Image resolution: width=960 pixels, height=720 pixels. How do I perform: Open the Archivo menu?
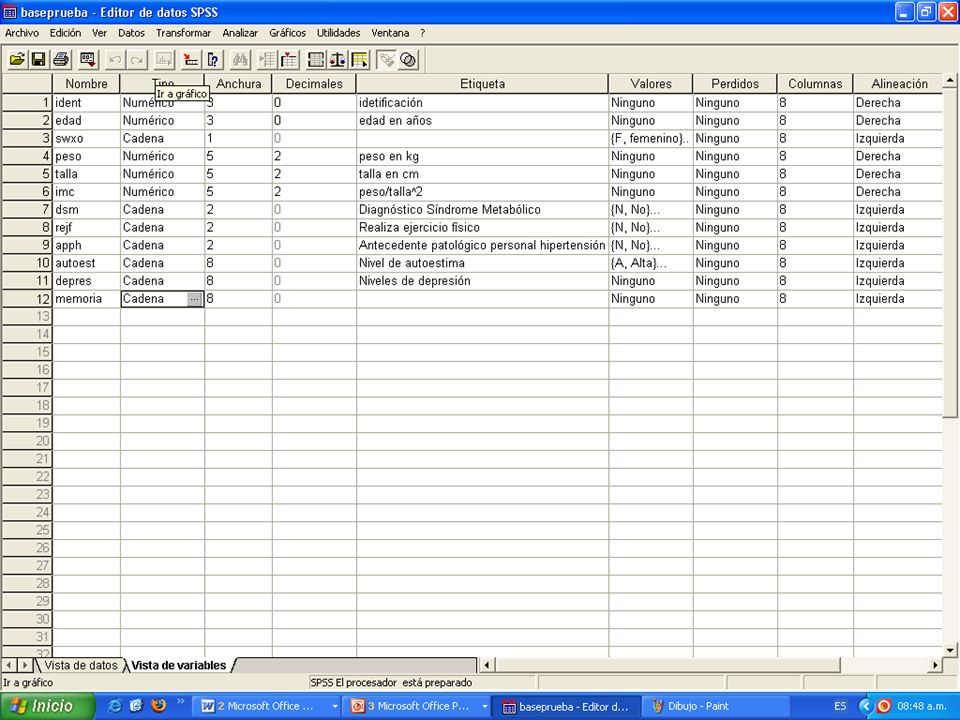pos(21,33)
